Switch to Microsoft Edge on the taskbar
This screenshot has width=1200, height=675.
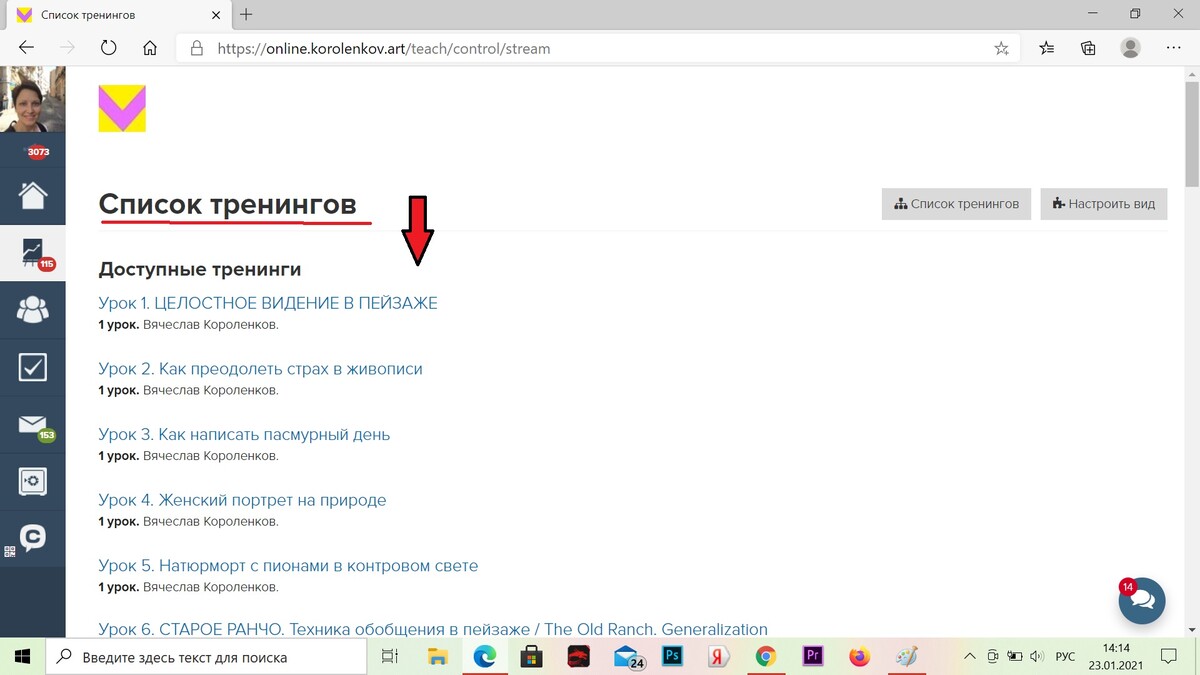click(x=484, y=656)
